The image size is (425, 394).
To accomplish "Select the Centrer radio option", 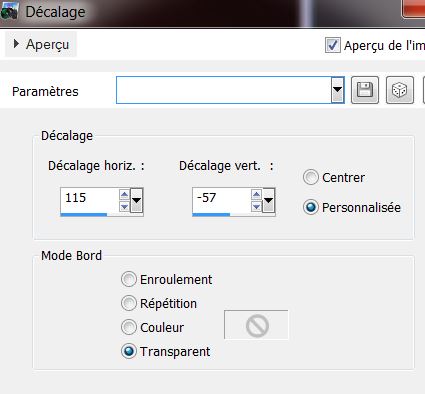I will click(311, 177).
